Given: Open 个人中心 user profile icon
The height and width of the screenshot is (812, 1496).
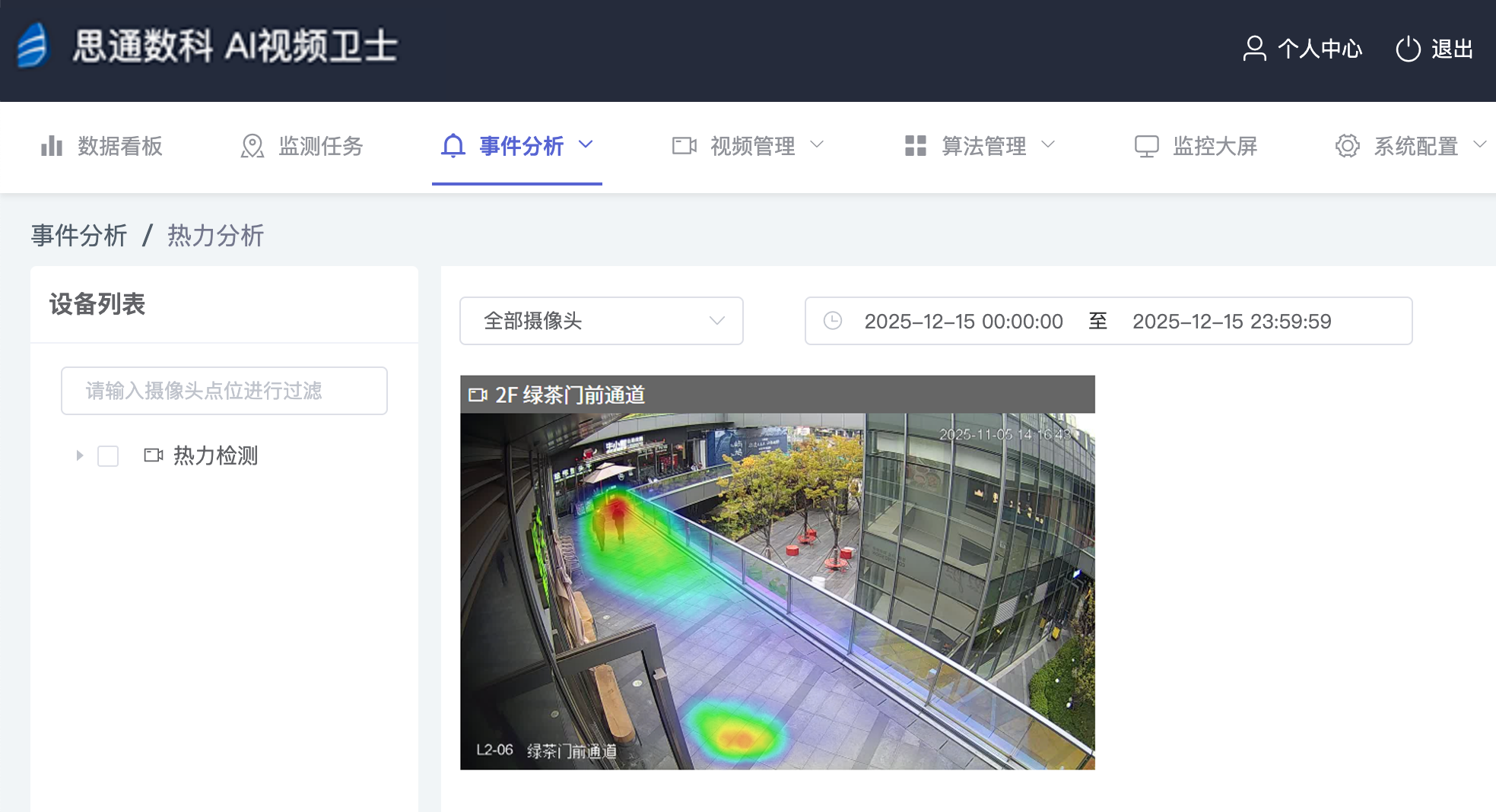Looking at the screenshot, I should click(1254, 49).
